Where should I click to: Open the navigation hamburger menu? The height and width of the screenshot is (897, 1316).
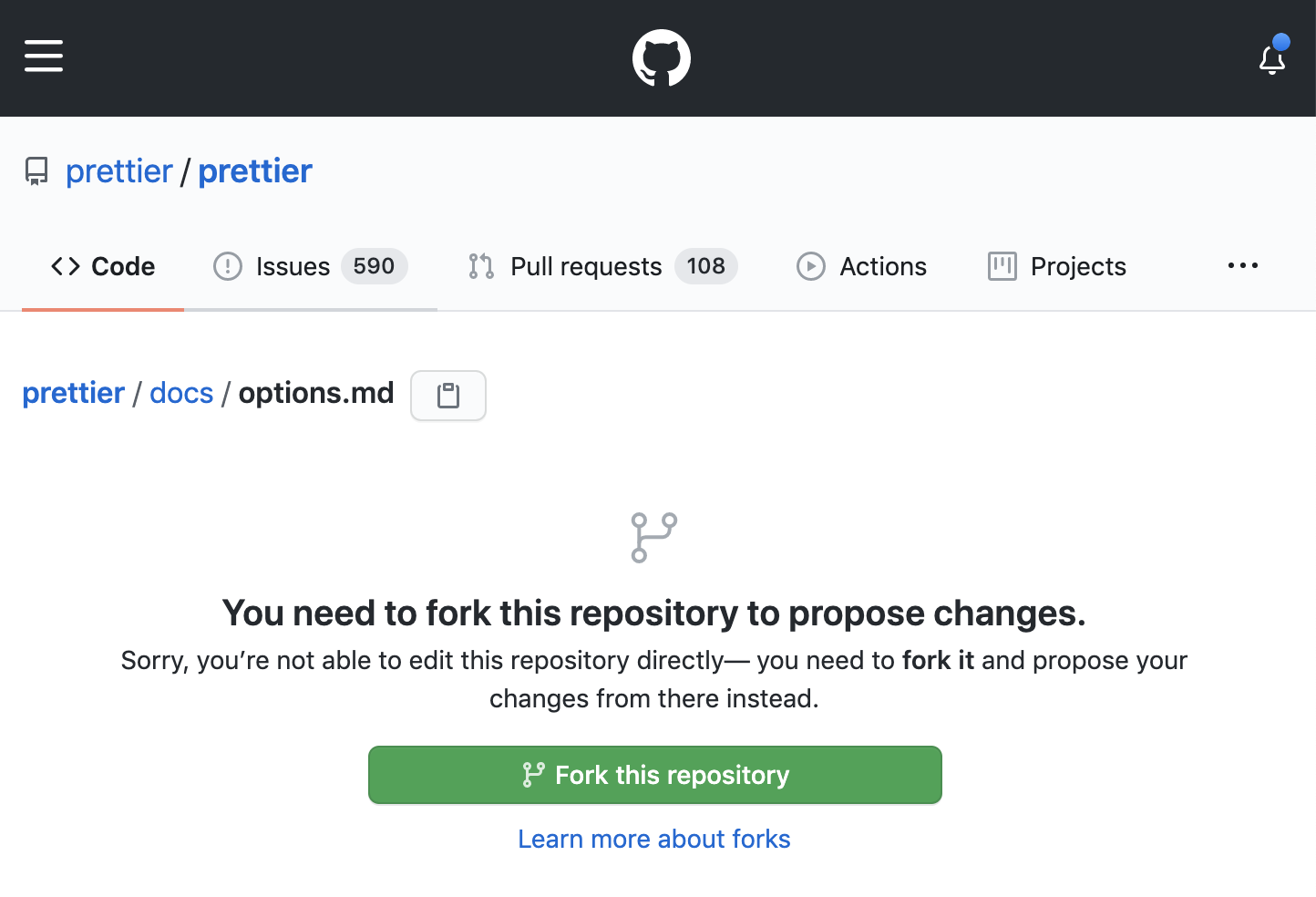click(43, 56)
